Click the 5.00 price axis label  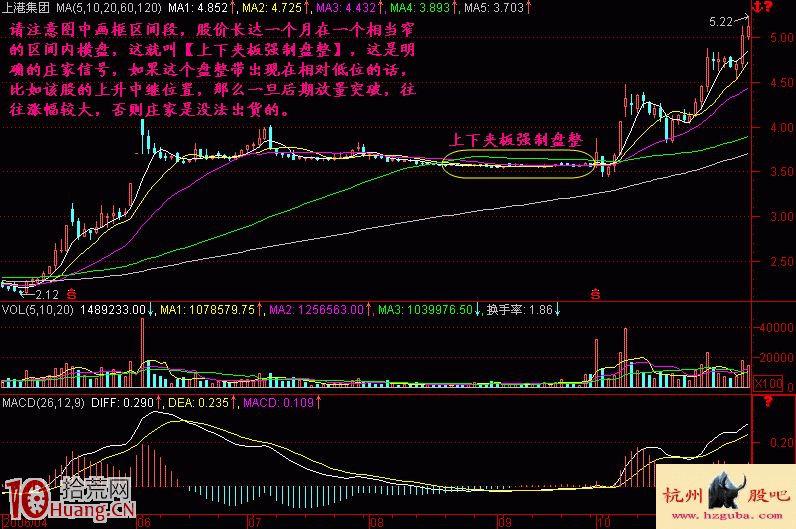pyautogui.click(x=782, y=38)
